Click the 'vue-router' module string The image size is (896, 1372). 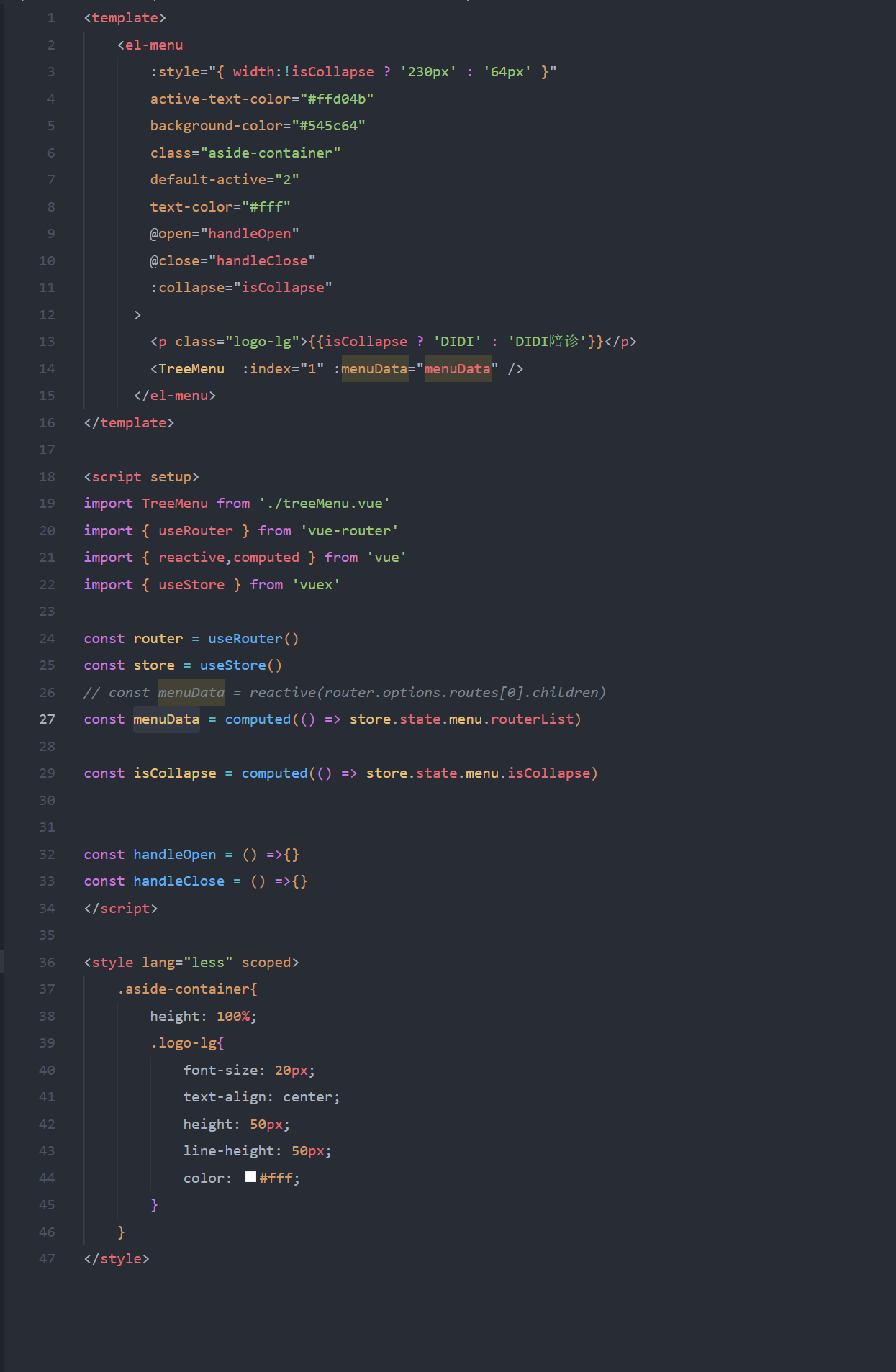point(349,530)
